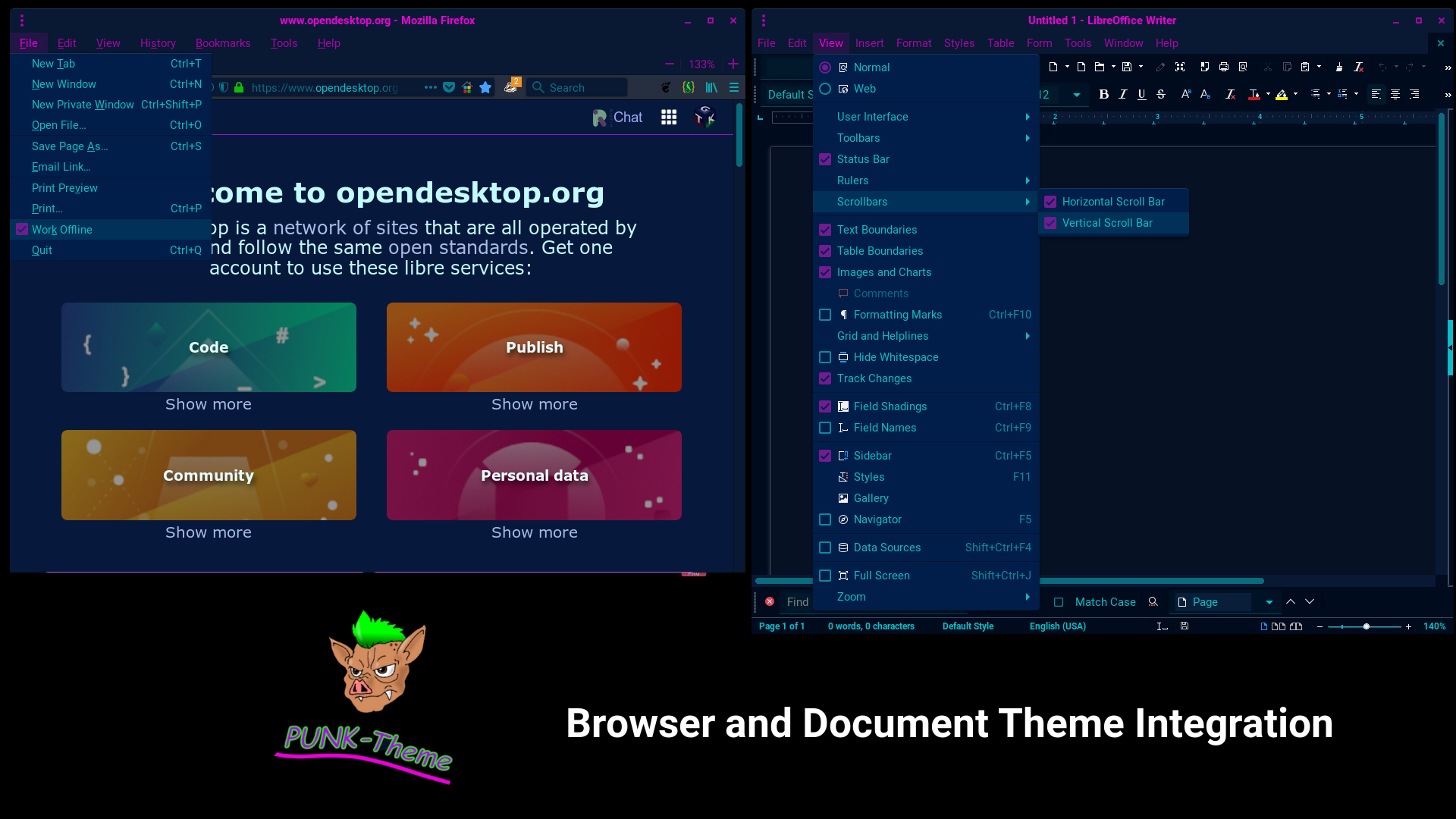Click the extension icon with badge 2
Image resolution: width=1456 pixels, height=819 pixels.
coord(512,86)
